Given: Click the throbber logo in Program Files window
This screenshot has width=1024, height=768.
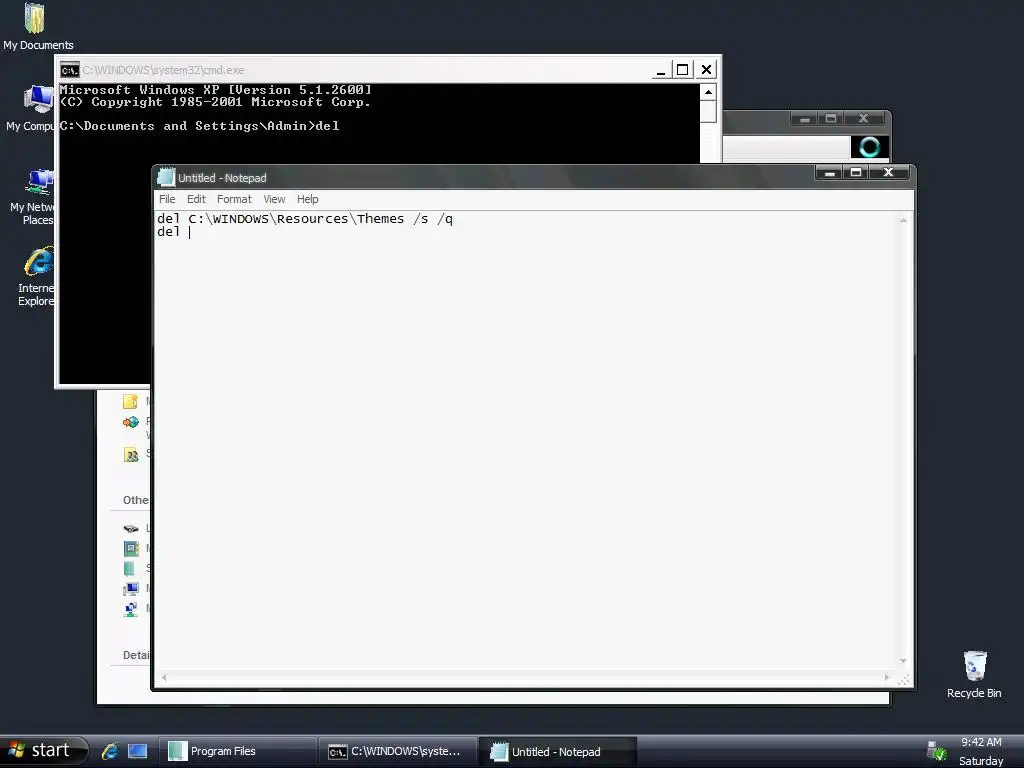Looking at the screenshot, I should (869, 147).
